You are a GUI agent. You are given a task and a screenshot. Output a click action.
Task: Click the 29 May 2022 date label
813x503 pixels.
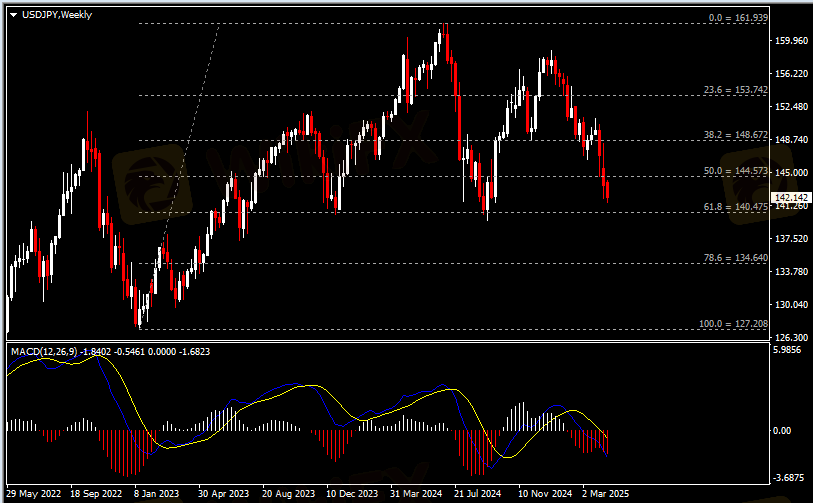coord(34,494)
